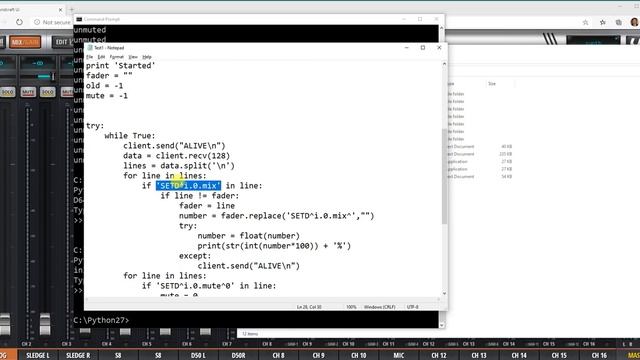
Task: Click the SLEDGE L channel fader
Action: 45,324
